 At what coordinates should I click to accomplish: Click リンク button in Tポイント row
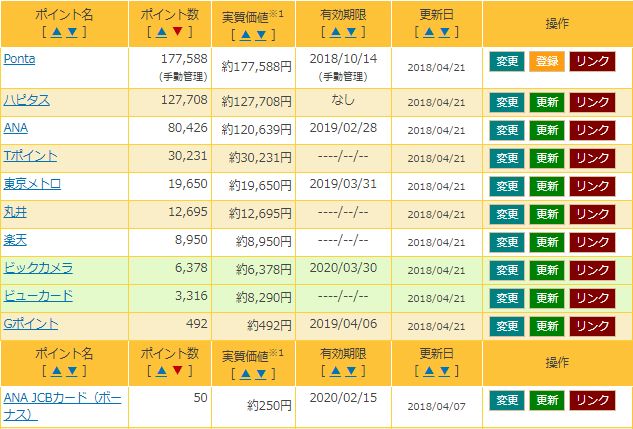pos(592,158)
